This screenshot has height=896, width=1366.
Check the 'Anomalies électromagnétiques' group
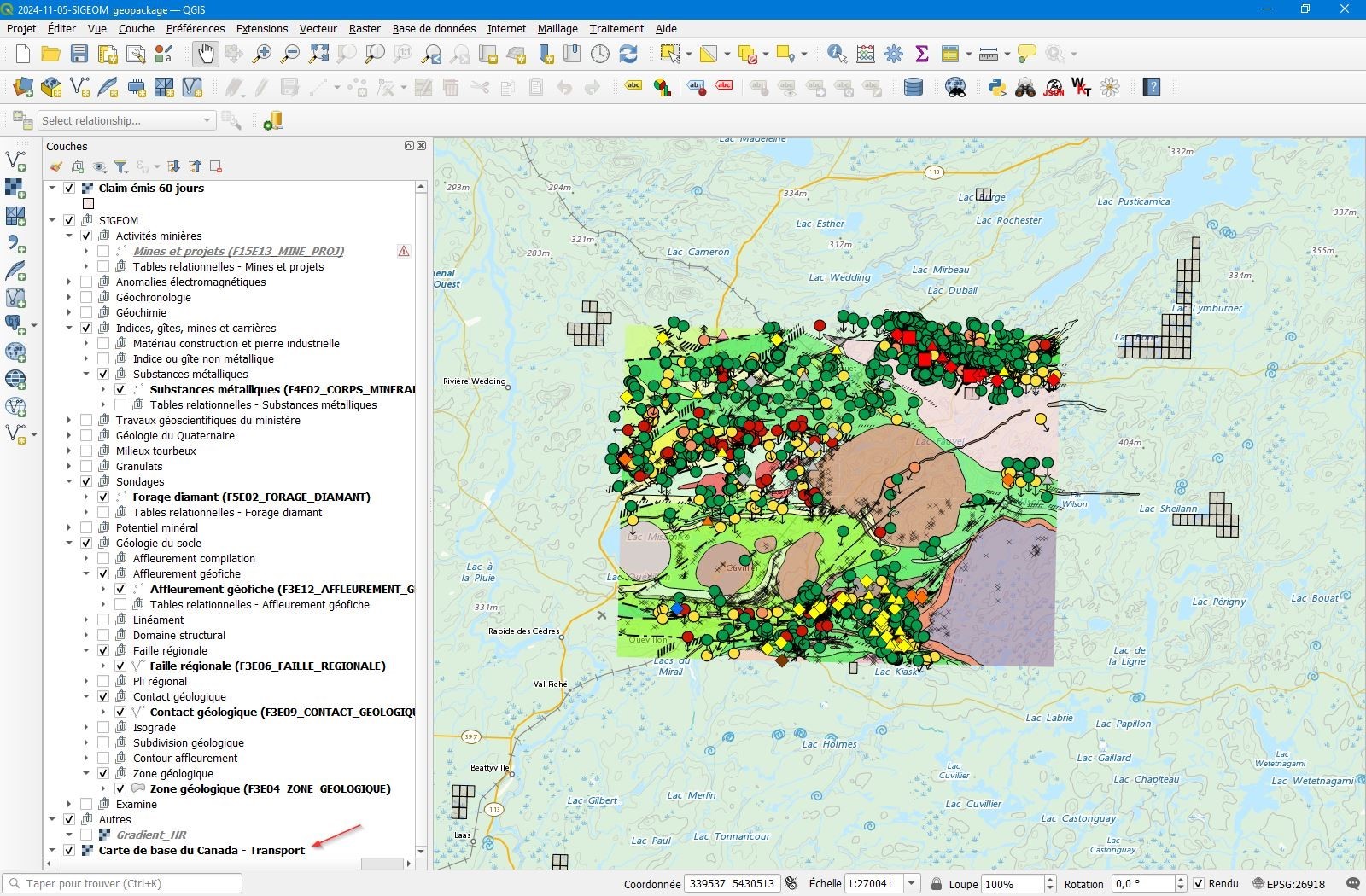point(86,282)
